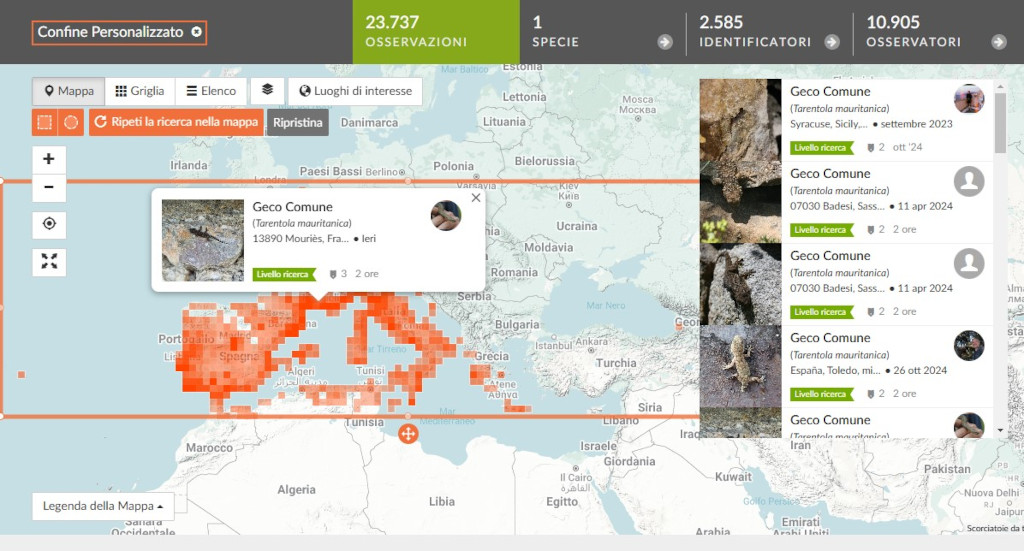The image size is (1024, 551).
Task: Remove the Confine Personalizzato filter
Action: tap(196, 32)
